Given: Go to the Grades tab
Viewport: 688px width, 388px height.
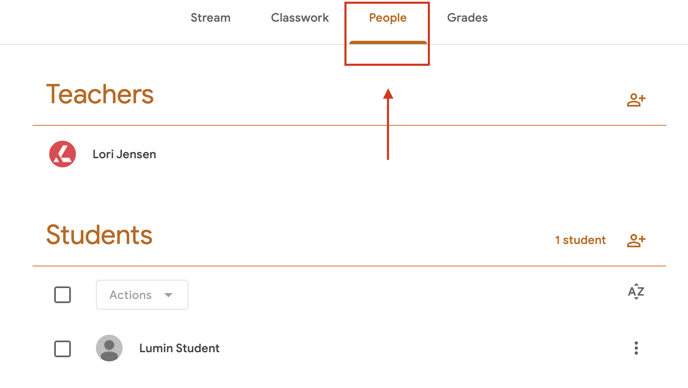Looking at the screenshot, I should (x=467, y=18).
